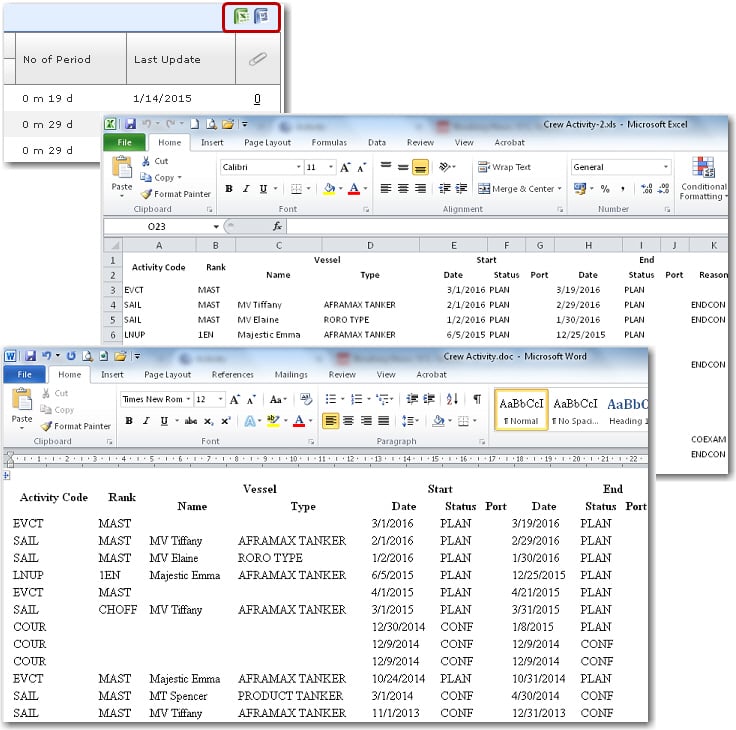Toggle Italic in the Excel font group
This screenshot has width=736, height=730.
coord(244,189)
